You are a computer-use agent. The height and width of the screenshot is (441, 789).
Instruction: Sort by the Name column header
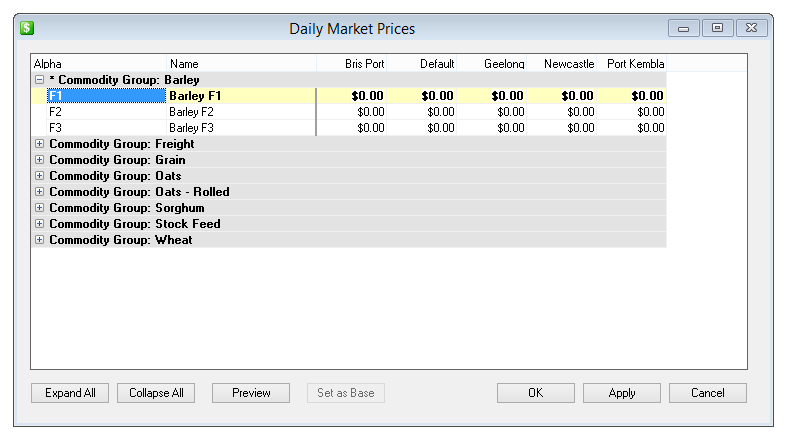click(240, 64)
